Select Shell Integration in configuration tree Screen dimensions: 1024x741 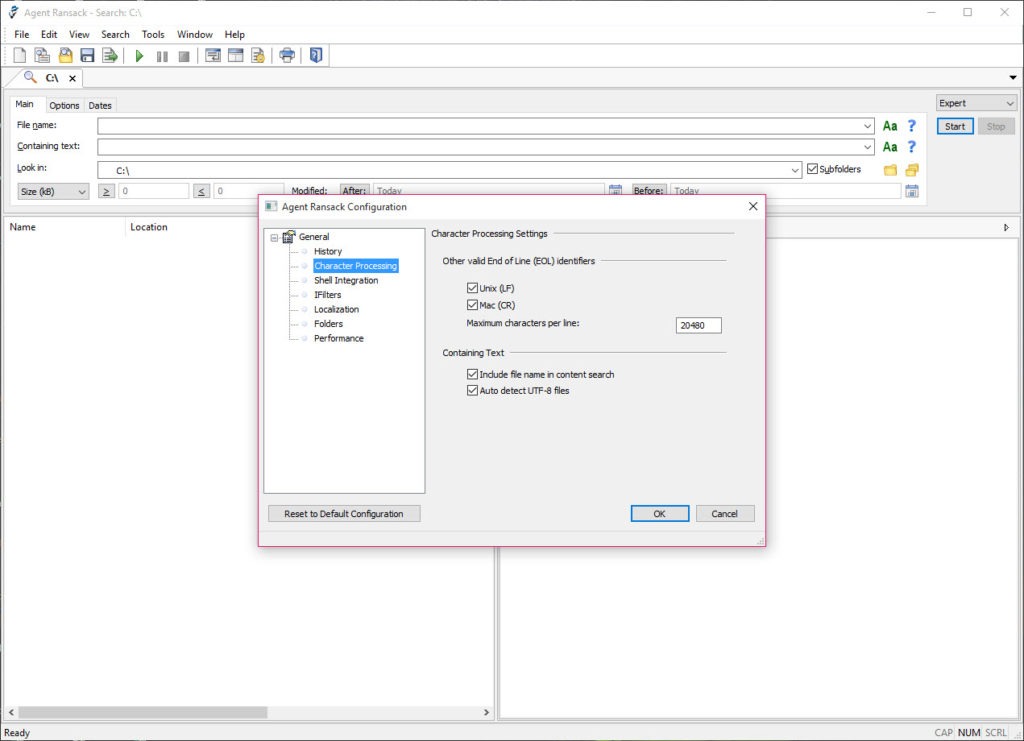[x=346, y=280]
